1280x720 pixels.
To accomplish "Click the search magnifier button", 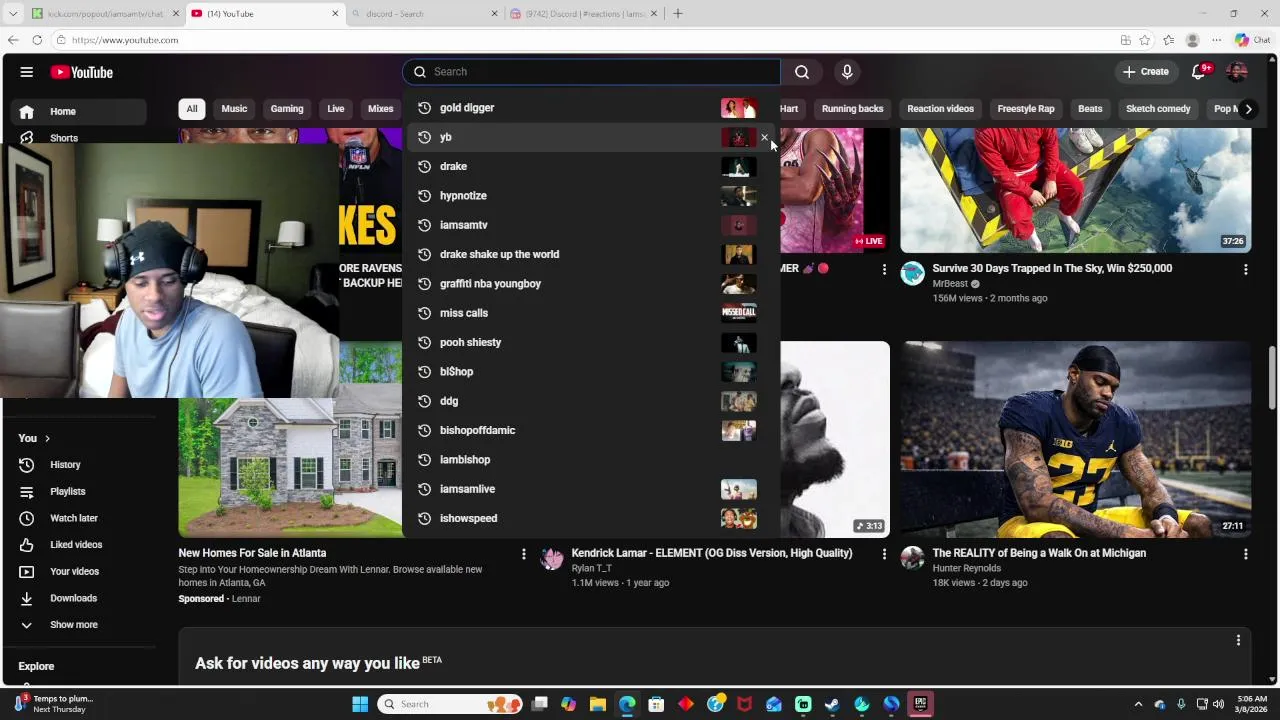I will click(802, 72).
